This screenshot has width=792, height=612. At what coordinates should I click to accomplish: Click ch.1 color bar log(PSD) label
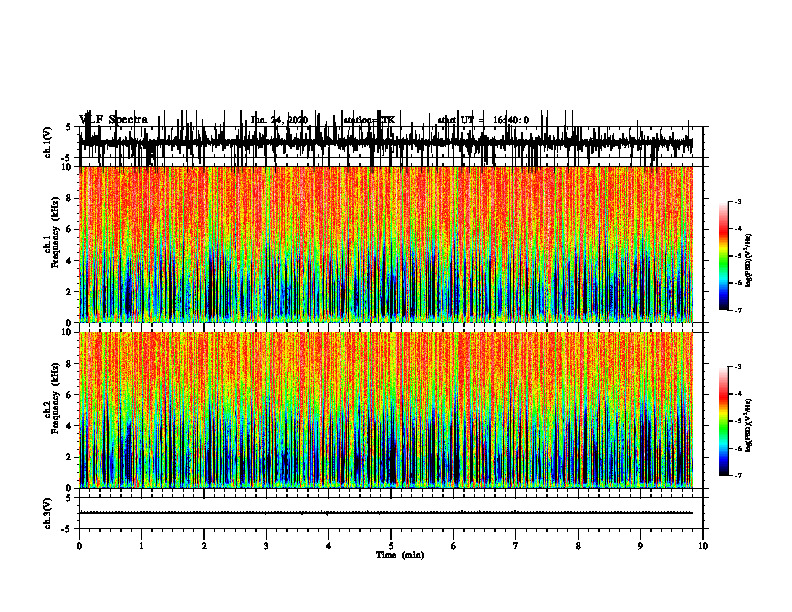click(749, 261)
